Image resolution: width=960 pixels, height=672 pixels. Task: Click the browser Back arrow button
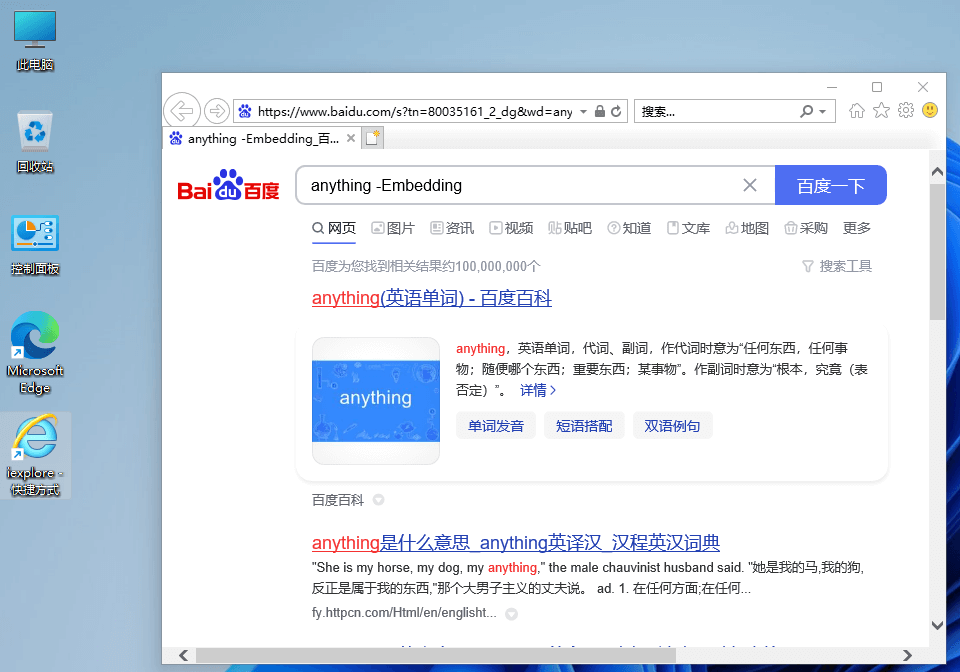(182, 111)
